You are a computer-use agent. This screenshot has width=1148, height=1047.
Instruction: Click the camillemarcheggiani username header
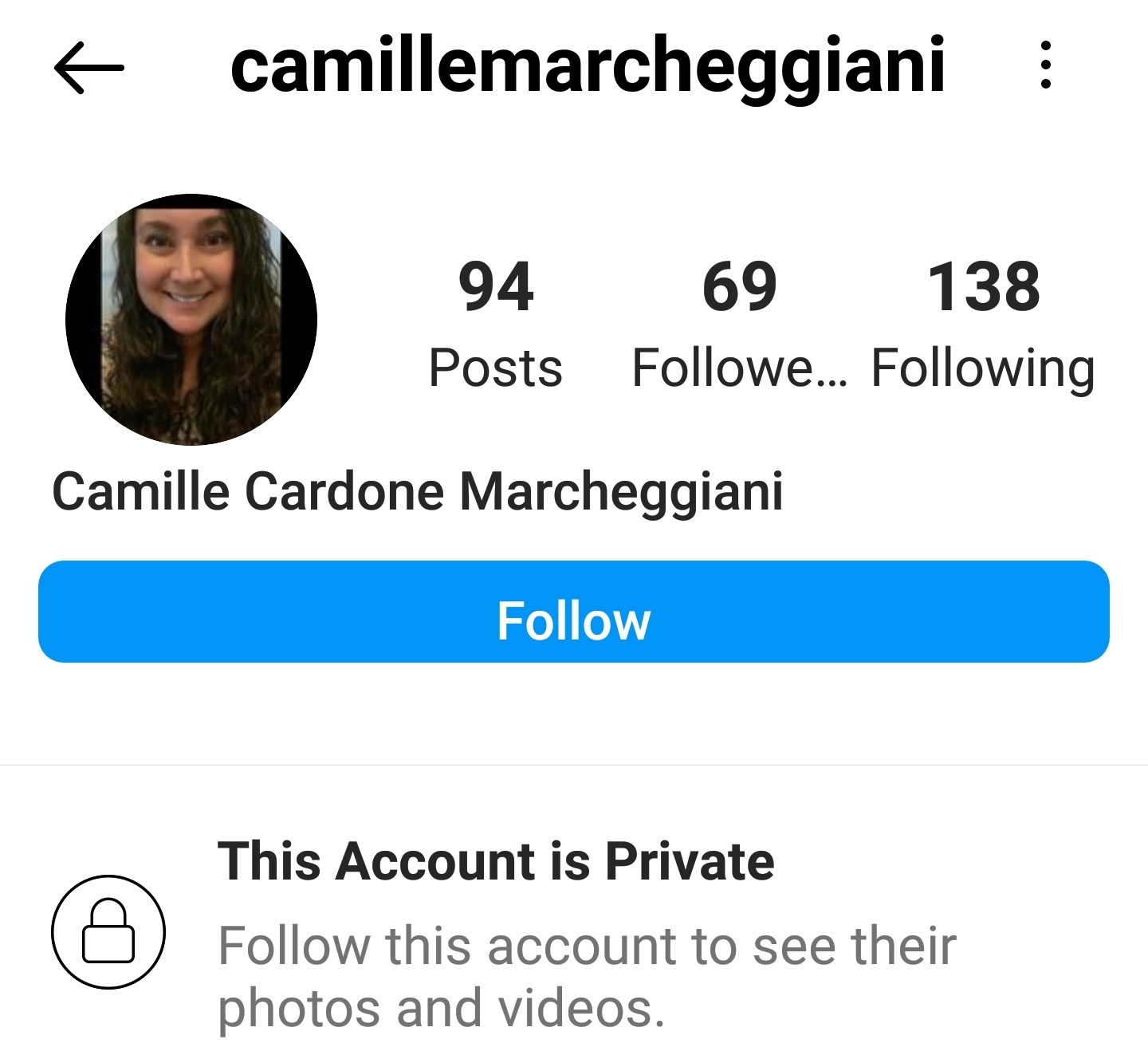coord(588,67)
